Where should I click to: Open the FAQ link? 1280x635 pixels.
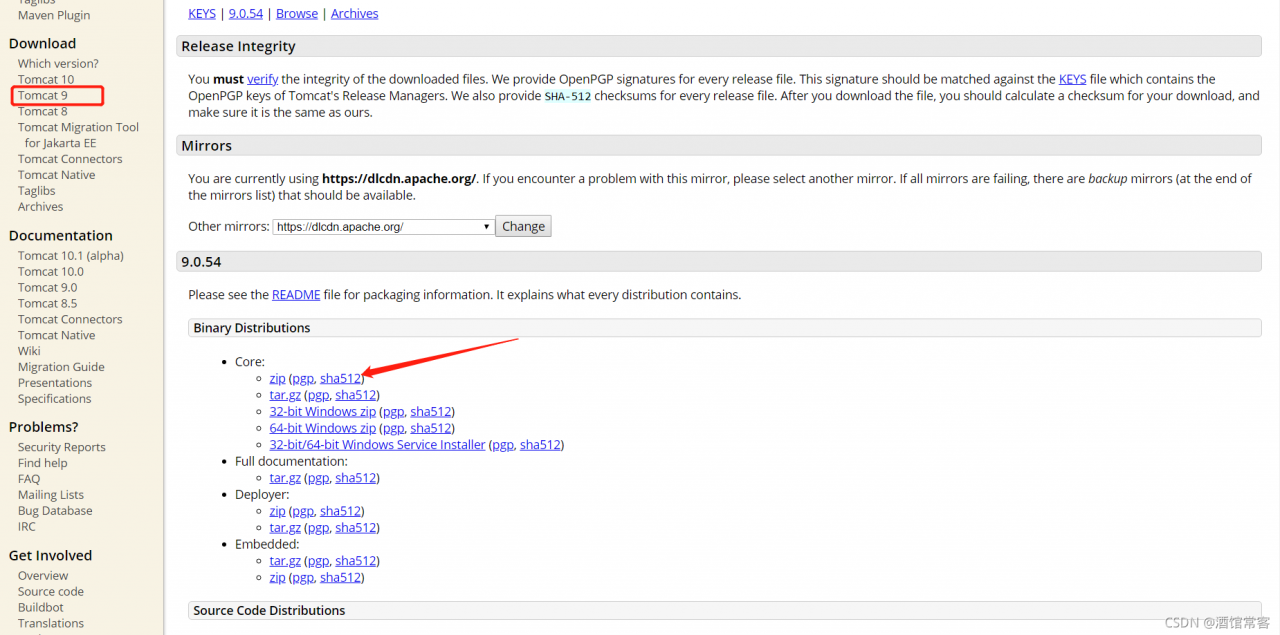(x=29, y=479)
